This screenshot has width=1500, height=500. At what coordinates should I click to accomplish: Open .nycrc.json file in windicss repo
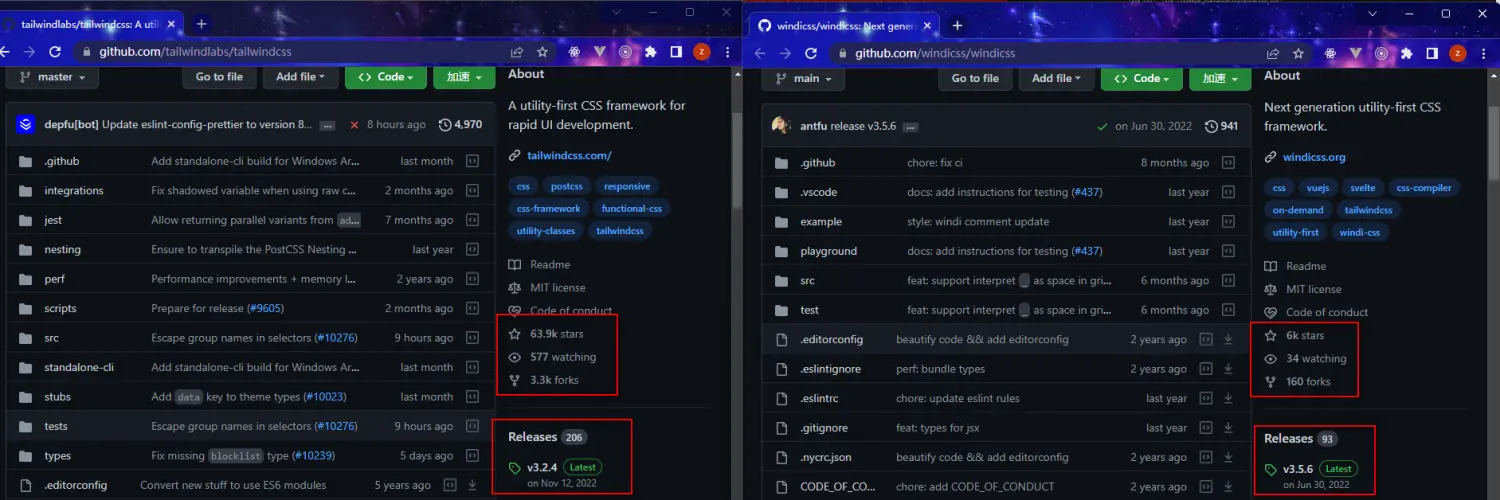[x=826, y=457]
